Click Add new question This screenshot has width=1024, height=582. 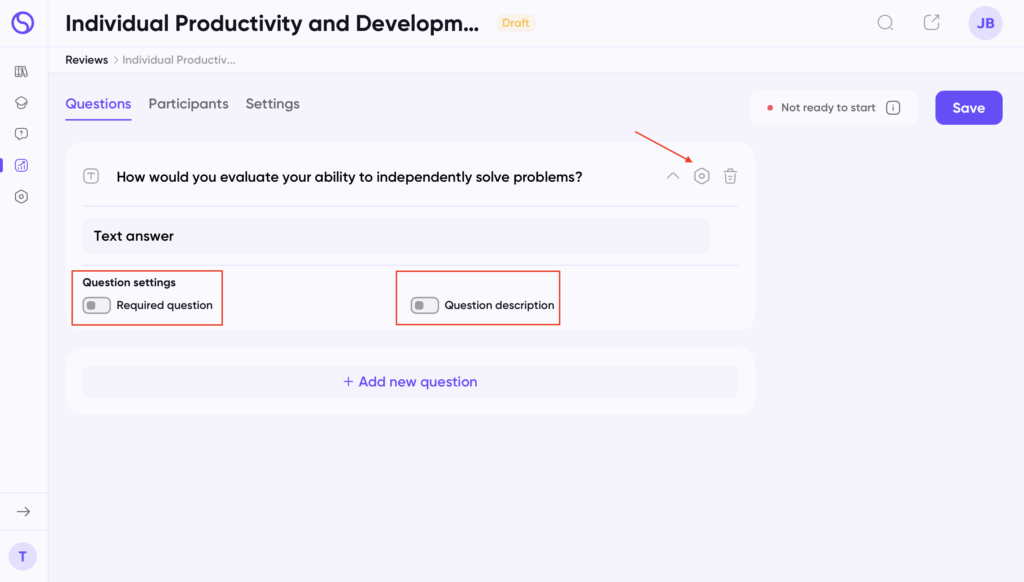click(410, 382)
